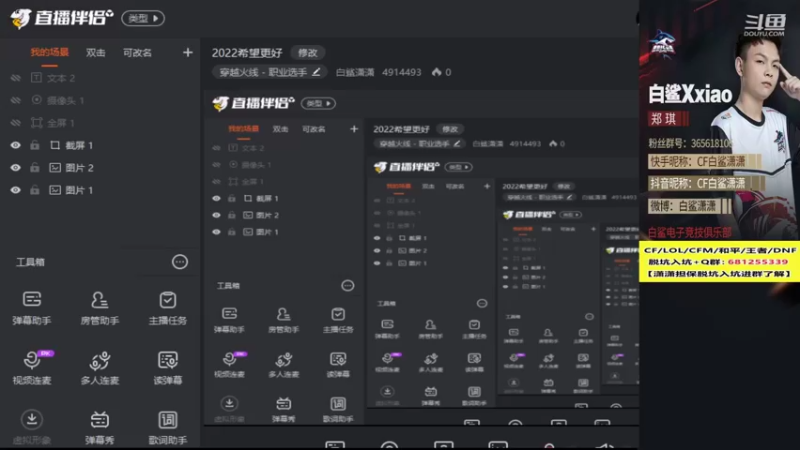The width and height of the screenshot is (800, 450).
Task: Select the 白鲨Xxiao streamer overlay picture
Action: pos(719,121)
